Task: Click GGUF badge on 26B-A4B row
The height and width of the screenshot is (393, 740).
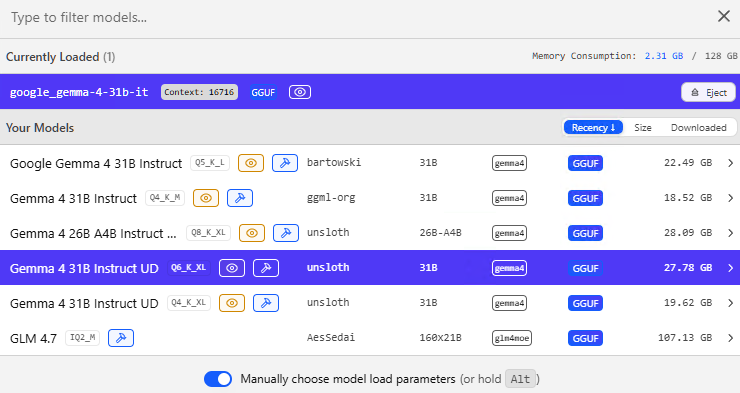Action: tap(585, 233)
